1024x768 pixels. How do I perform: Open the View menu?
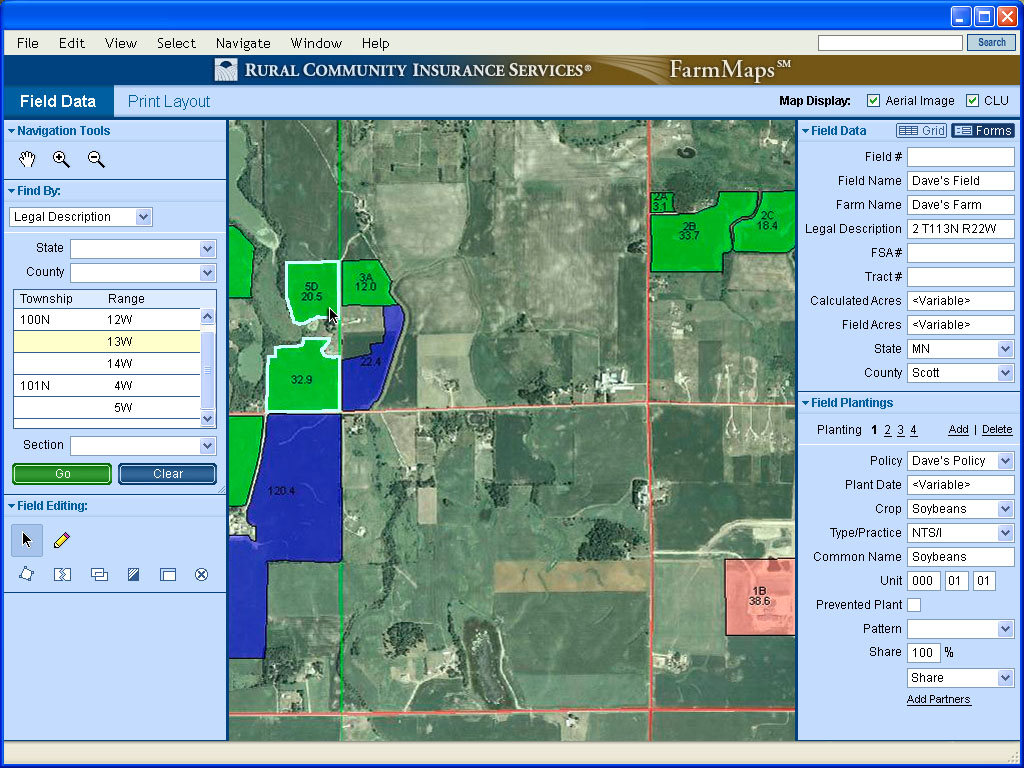click(x=121, y=43)
